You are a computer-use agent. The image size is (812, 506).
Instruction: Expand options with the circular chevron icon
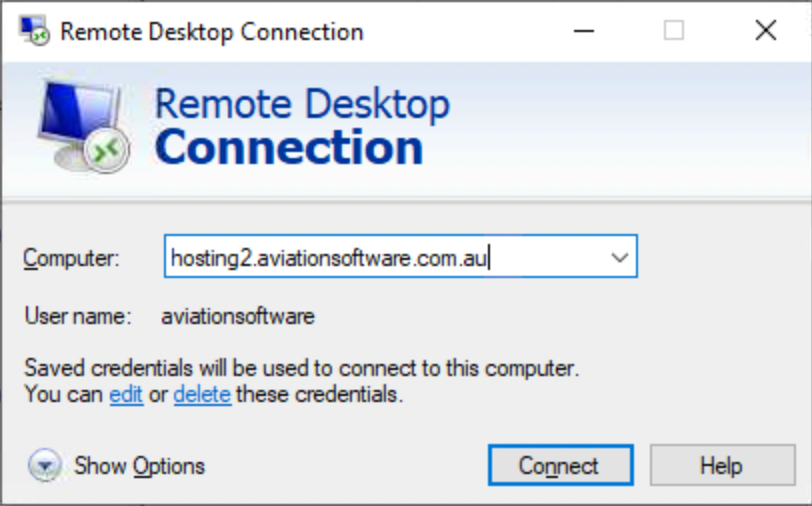point(45,466)
